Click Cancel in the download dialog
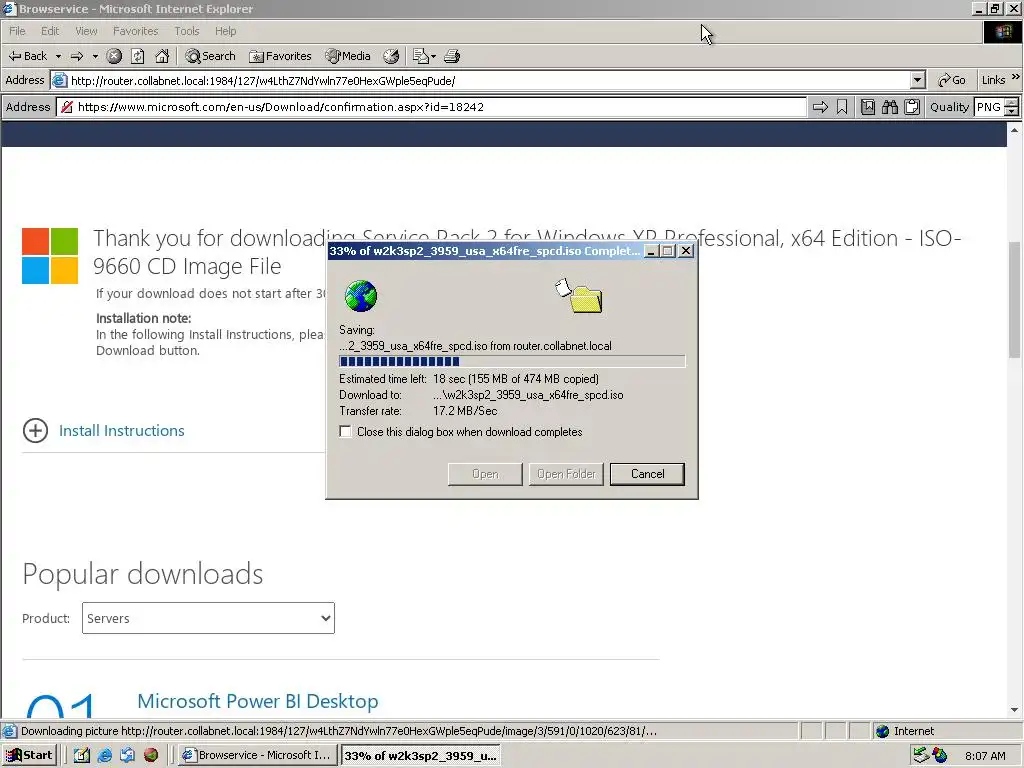The image size is (1024, 768). coord(647,474)
